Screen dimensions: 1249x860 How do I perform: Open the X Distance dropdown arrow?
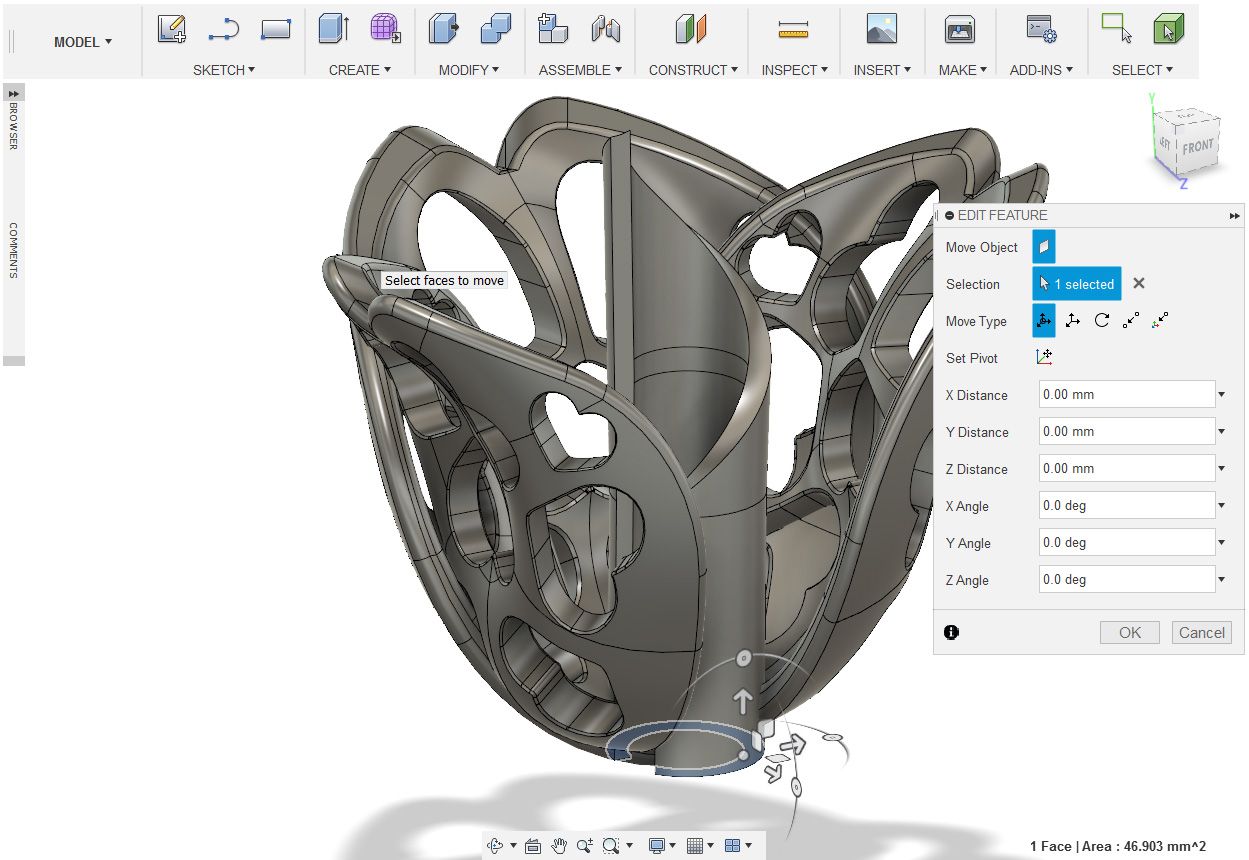[x=1222, y=394]
